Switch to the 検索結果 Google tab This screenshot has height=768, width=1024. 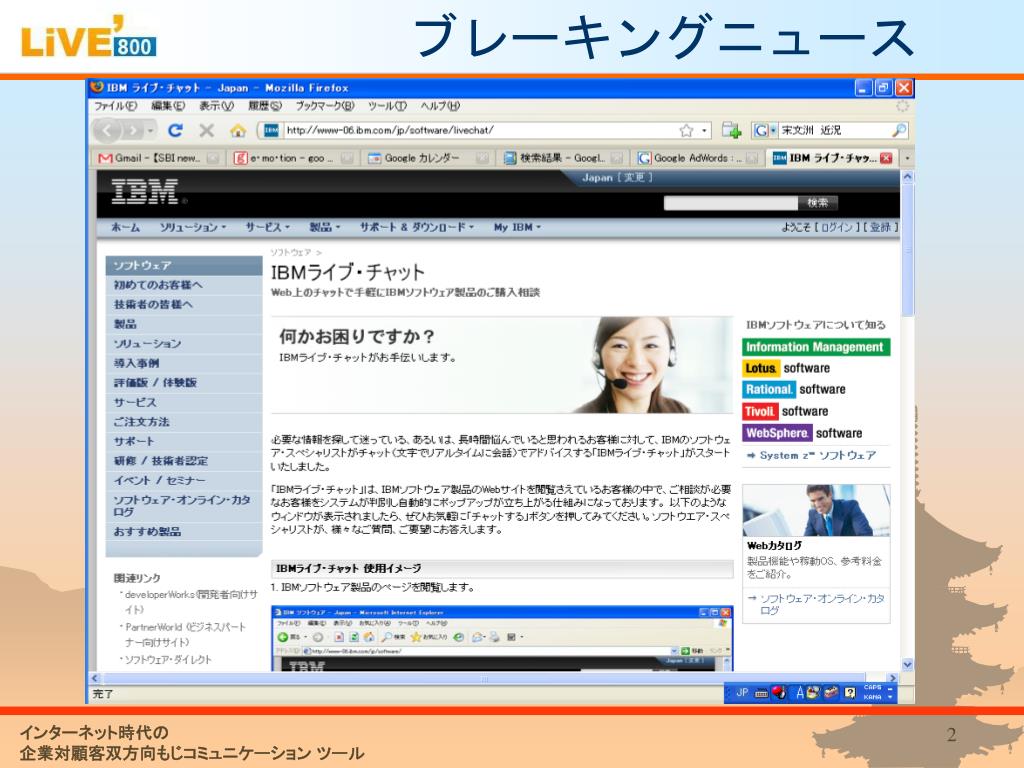coord(563,158)
